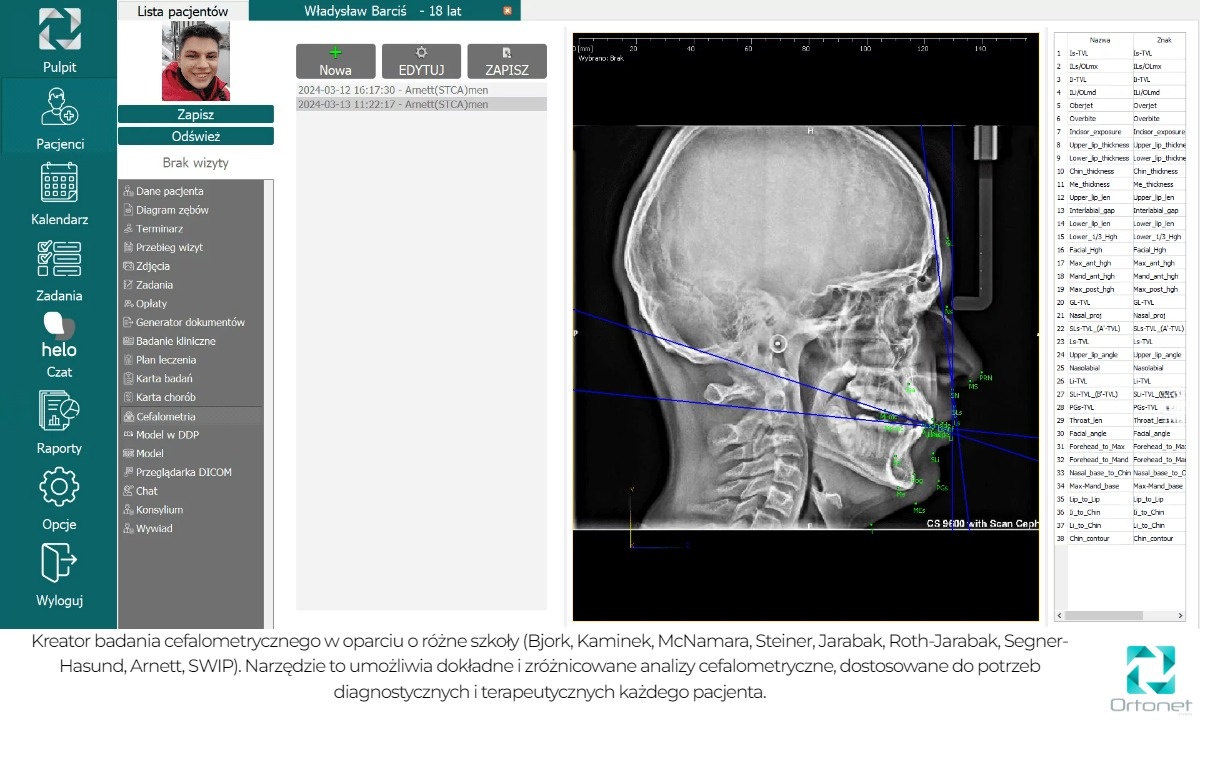This screenshot has width=1211, height=762.
Task: Open Diagram zębów in the patient menu
Action: [x=172, y=210]
